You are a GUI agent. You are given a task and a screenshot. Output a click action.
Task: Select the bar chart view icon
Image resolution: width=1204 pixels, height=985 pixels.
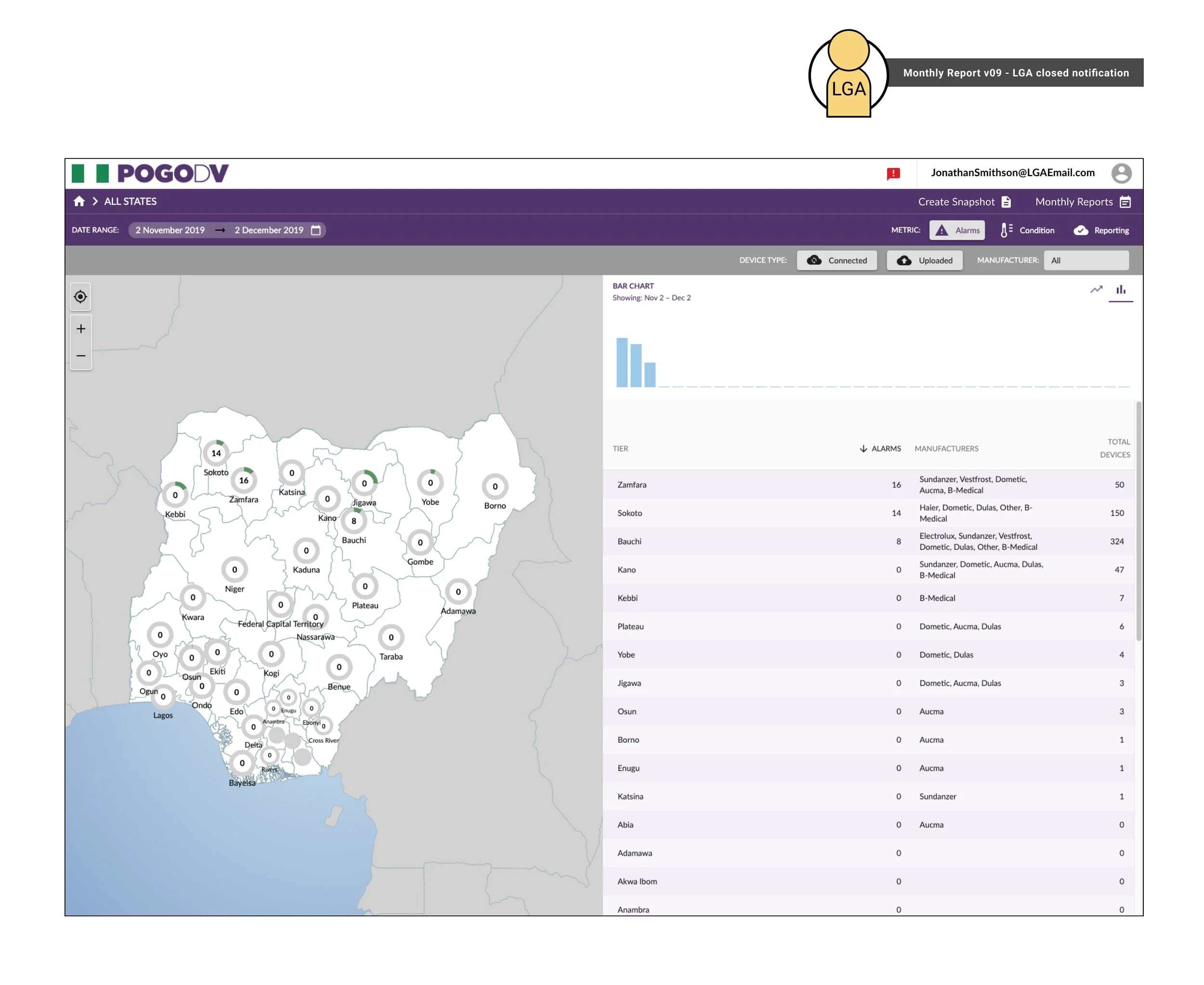pyautogui.click(x=1120, y=289)
